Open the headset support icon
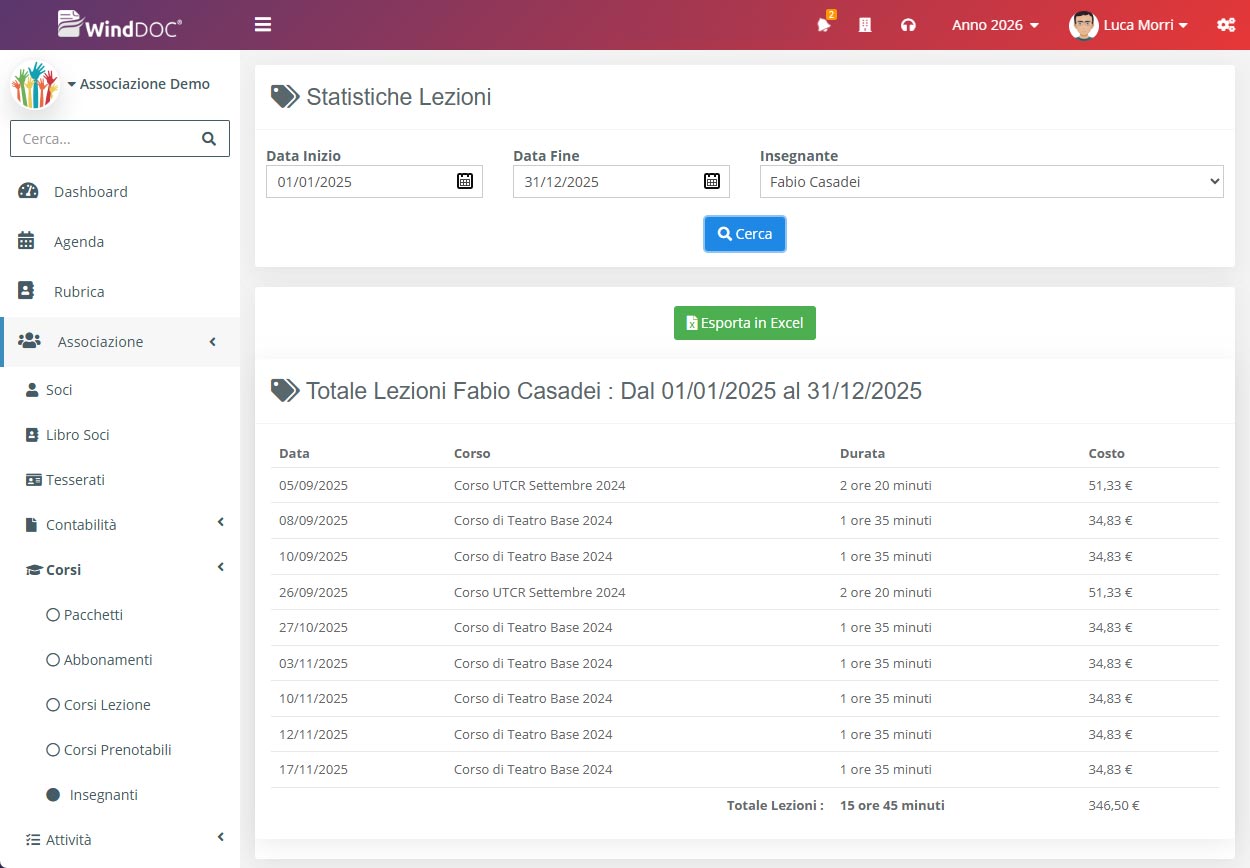The width and height of the screenshot is (1250, 868). click(908, 25)
